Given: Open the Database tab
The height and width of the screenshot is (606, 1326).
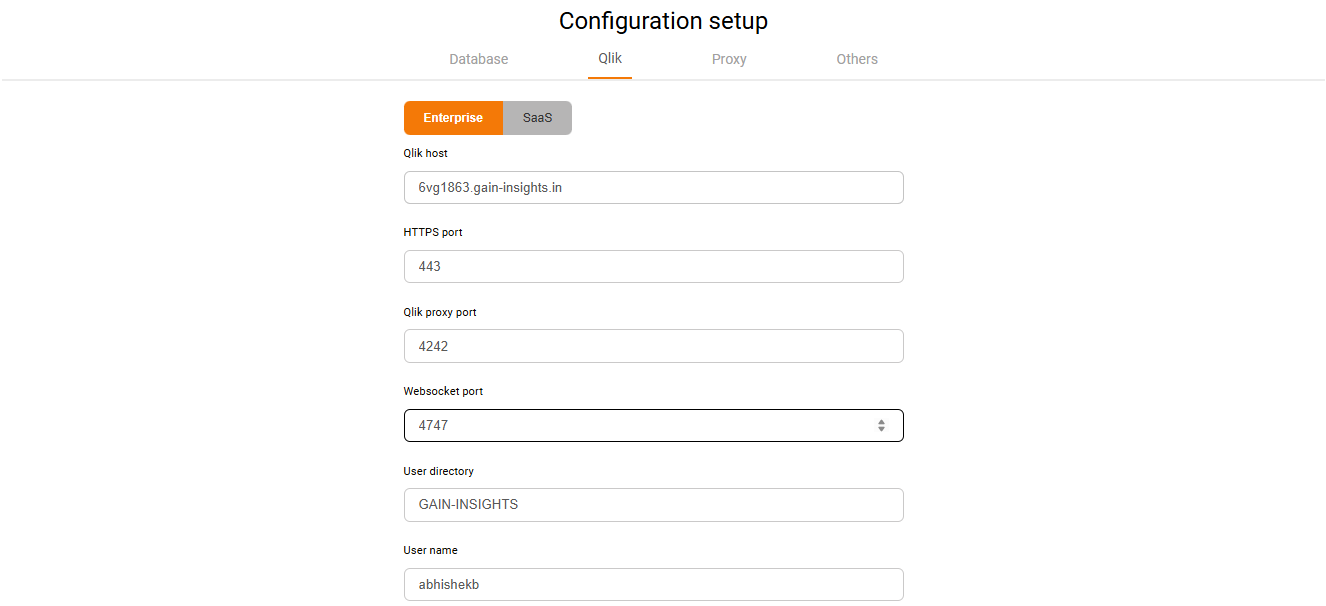Looking at the screenshot, I should (x=478, y=59).
